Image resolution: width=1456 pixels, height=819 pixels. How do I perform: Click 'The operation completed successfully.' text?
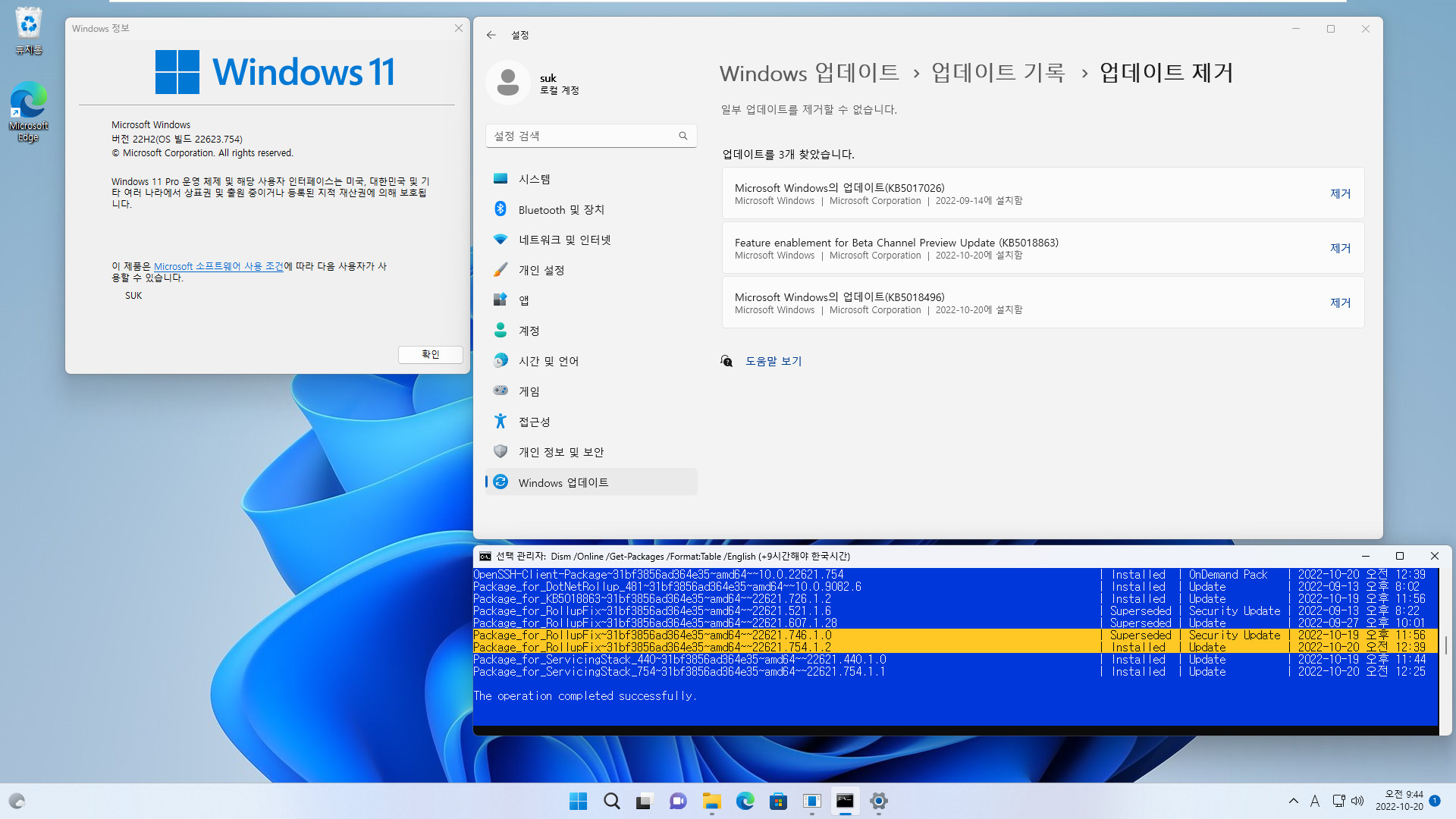click(x=585, y=695)
